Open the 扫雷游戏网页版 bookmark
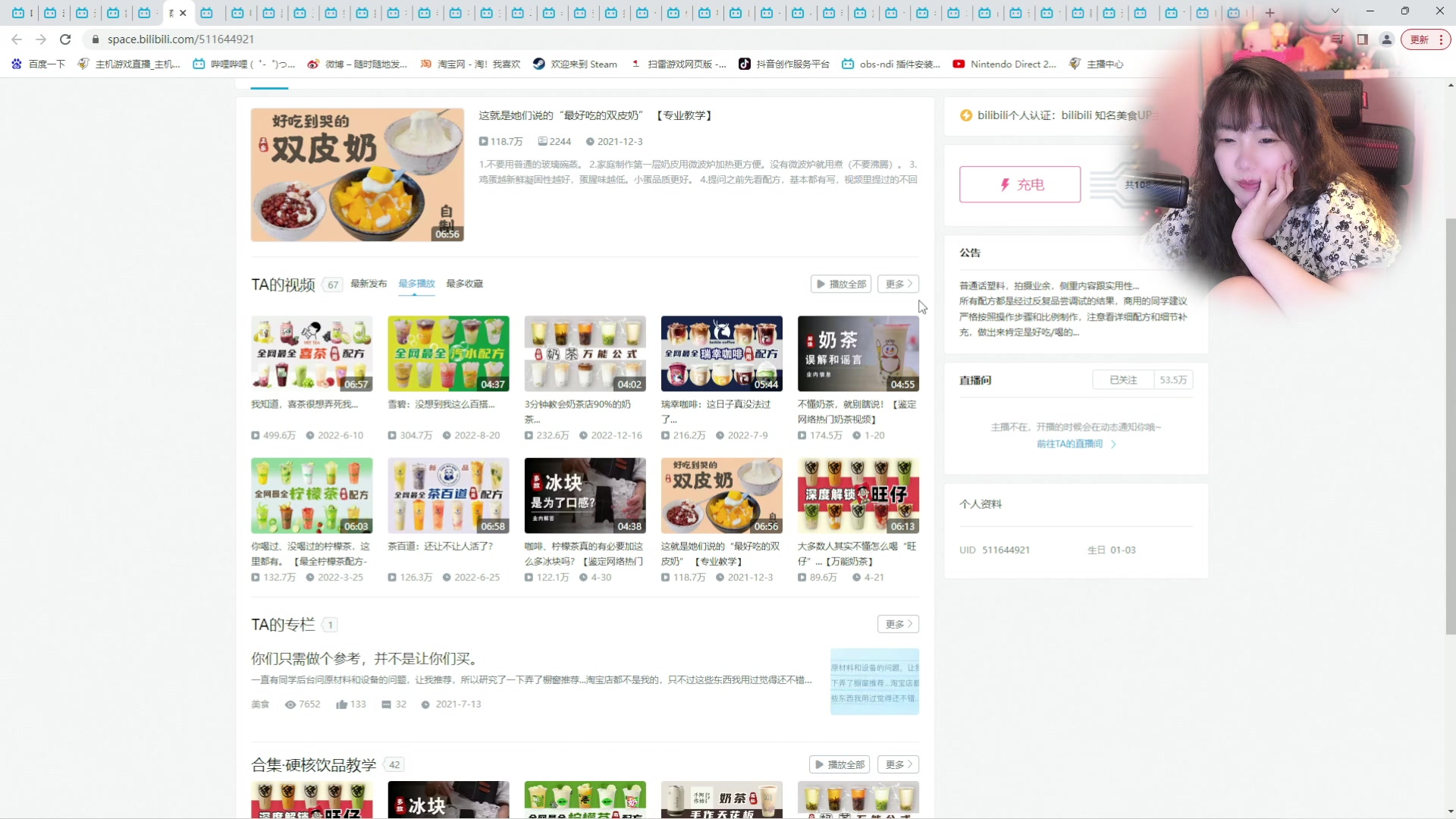Screen dimensions: 1456x819 [678, 64]
